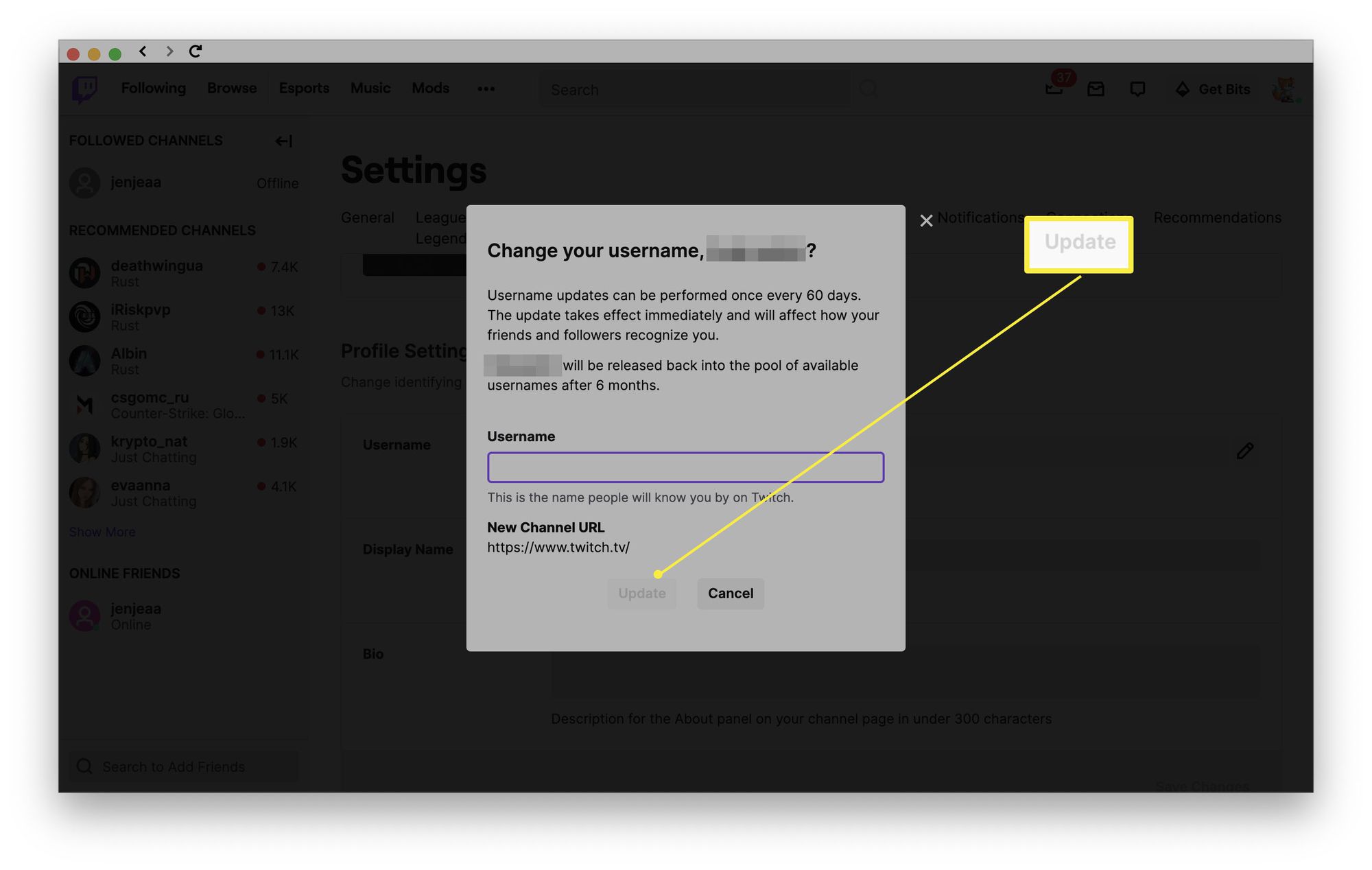
Task: Click the new Username input field
Action: tap(685, 467)
